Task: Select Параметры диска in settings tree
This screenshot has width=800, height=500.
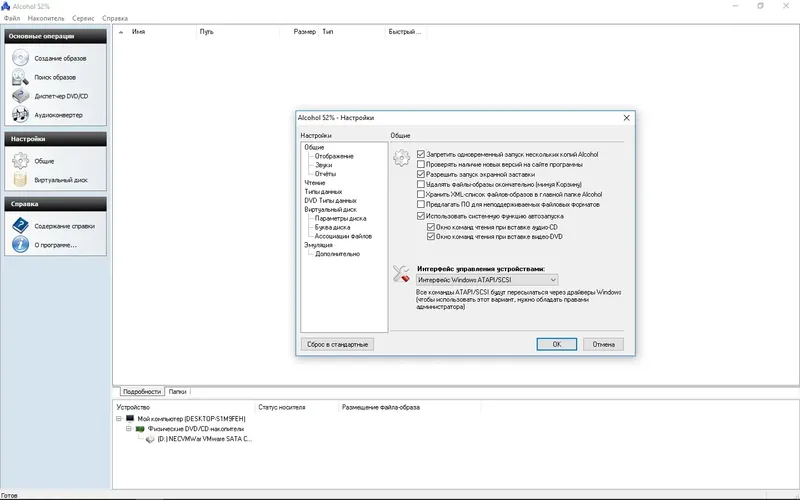Action: click(340, 218)
